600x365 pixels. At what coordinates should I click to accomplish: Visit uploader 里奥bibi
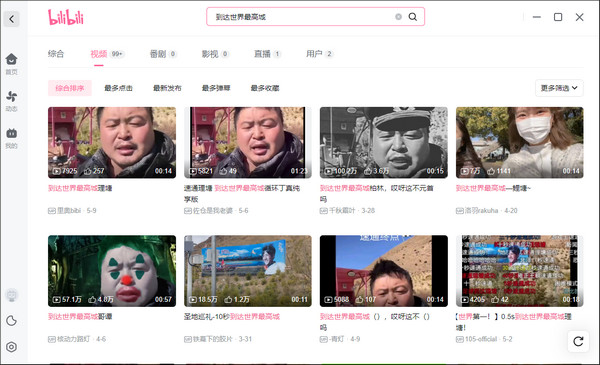point(69,210)
